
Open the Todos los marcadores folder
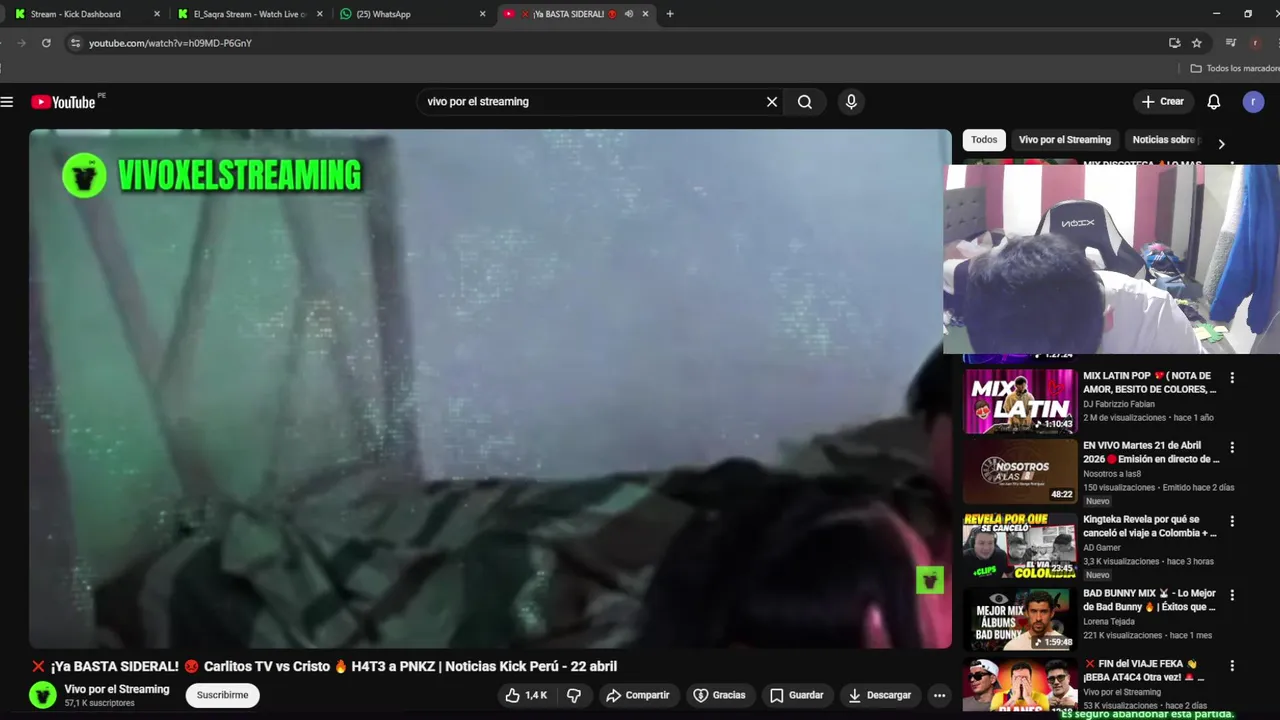pyautogui.click(x=1235, y=68)
